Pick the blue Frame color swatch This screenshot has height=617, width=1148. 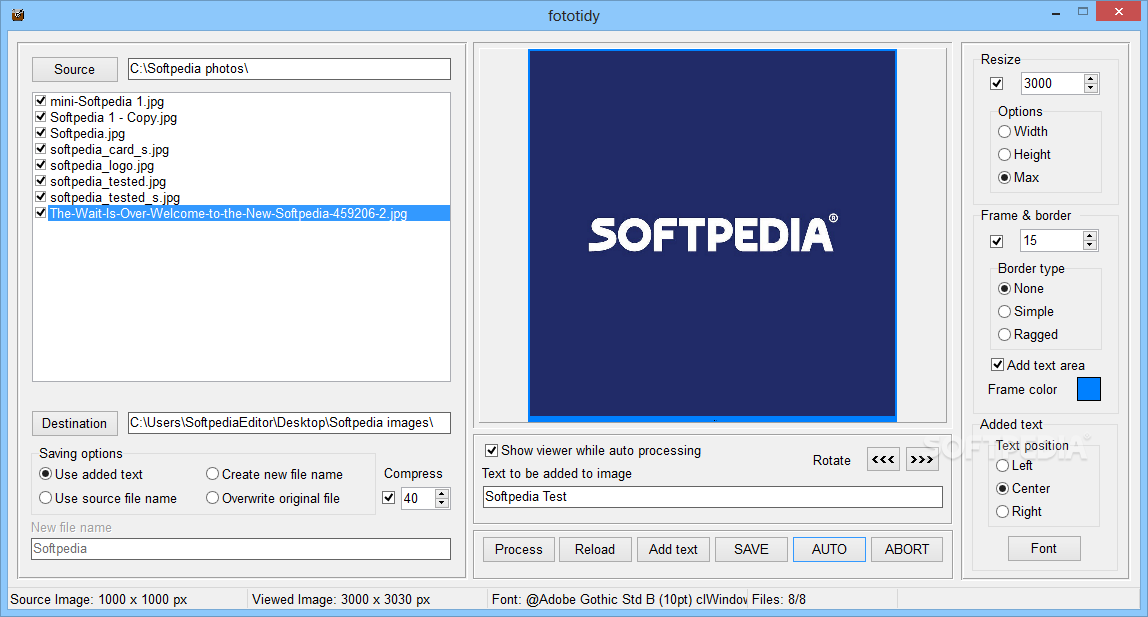[1088, 389]
